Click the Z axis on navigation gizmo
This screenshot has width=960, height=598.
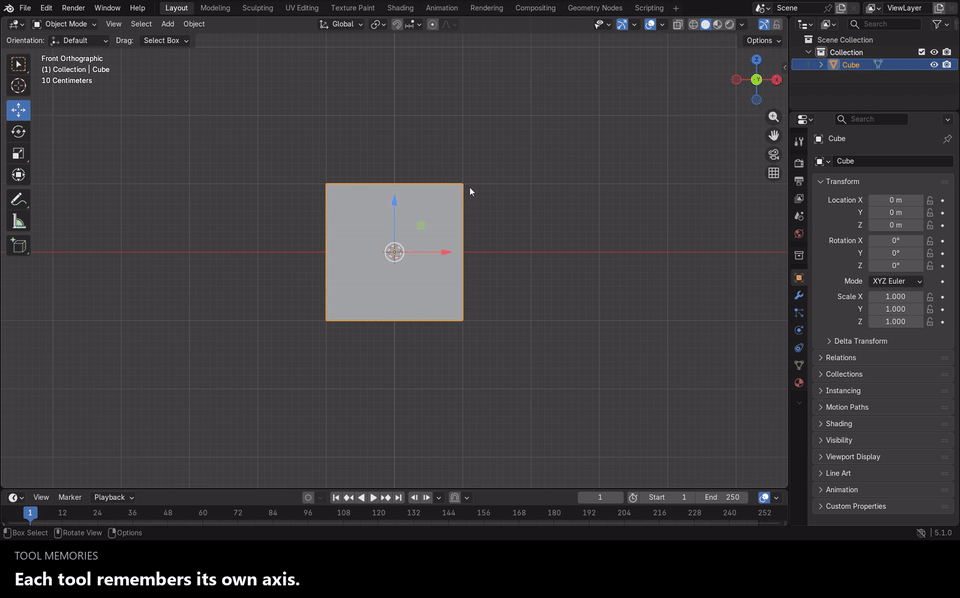(757, 59)
